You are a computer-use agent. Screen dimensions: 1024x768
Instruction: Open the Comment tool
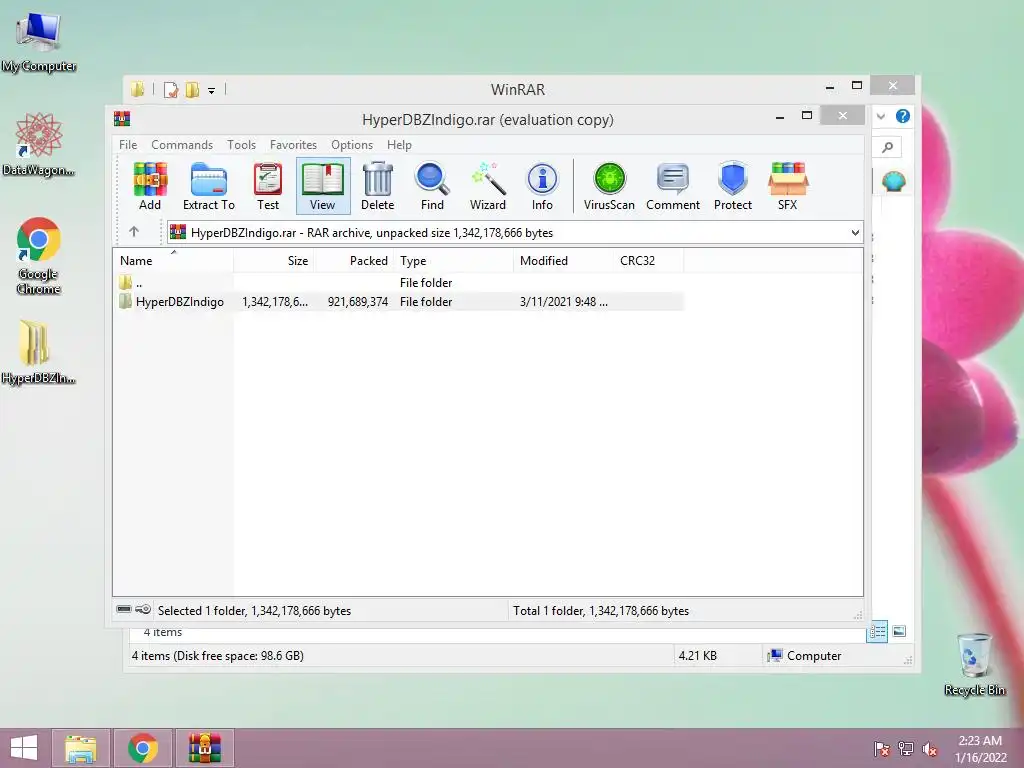coord(673,186)
